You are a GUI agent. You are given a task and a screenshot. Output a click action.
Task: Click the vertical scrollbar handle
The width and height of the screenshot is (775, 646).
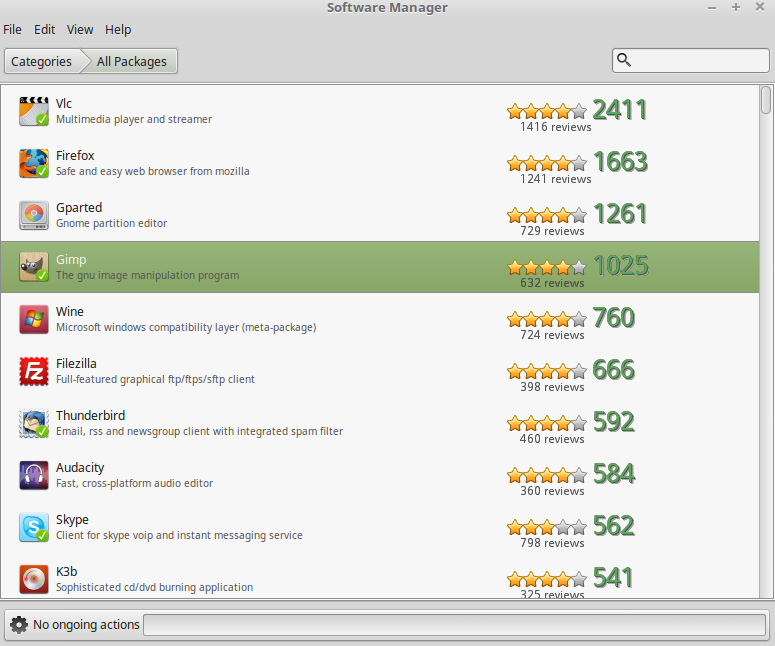(x=766, y=100)
